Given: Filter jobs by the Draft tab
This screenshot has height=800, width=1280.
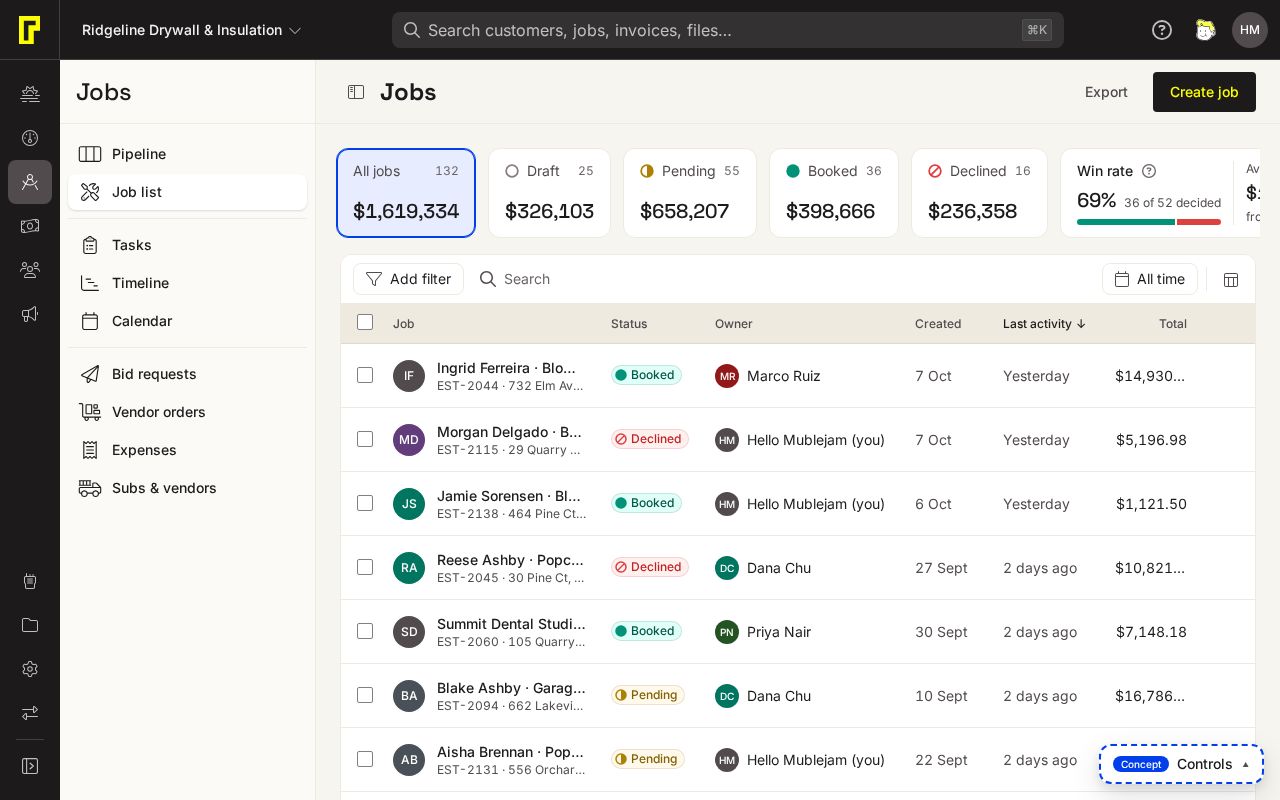Looking at the screenshot, I should coord(549,193).
